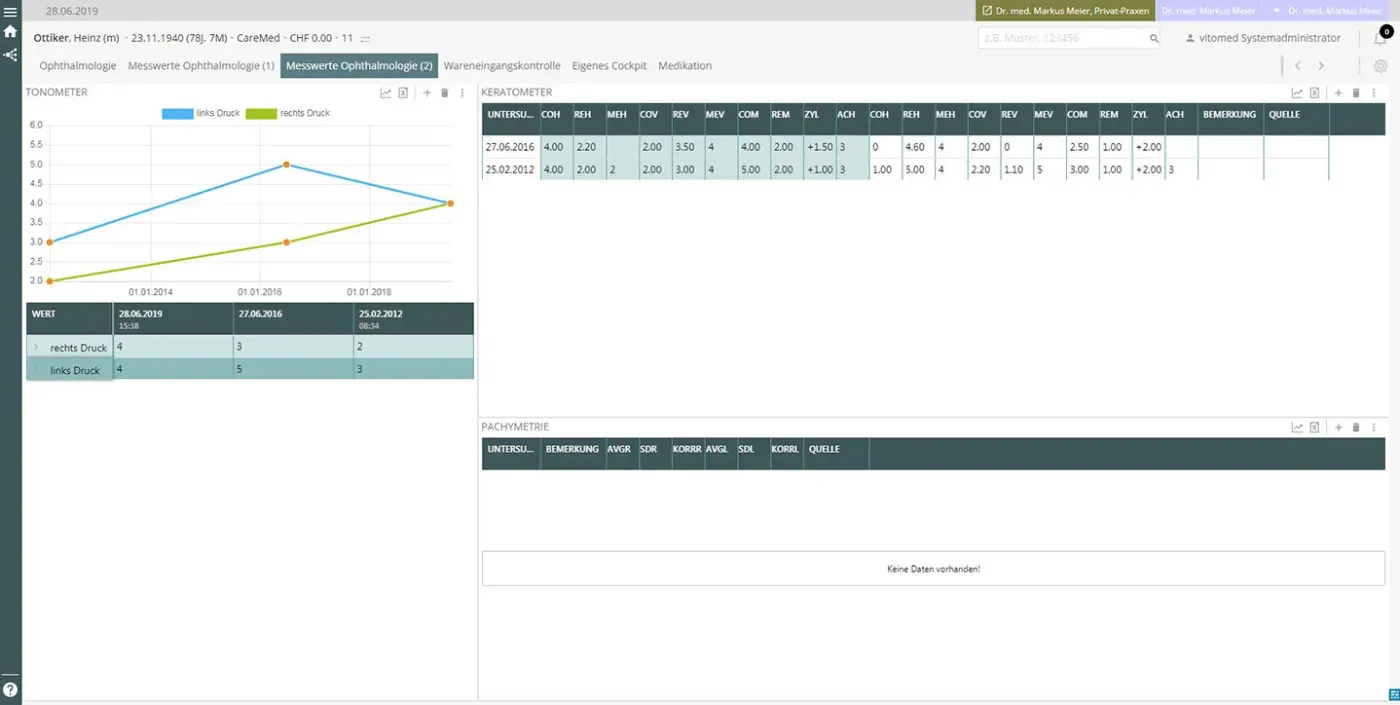Expand the rechts Druck row
Image resolution: width=1400 pixels, height=705 pixels.
(x=36, y=347)
